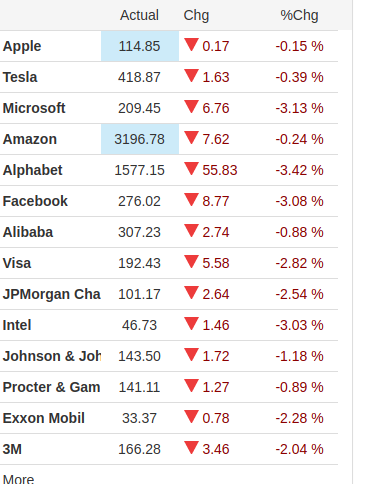The width and height of the screenshot is (369, 484).
Task: Click the down arrow icon in Amazon row
Action: [191, 138]
